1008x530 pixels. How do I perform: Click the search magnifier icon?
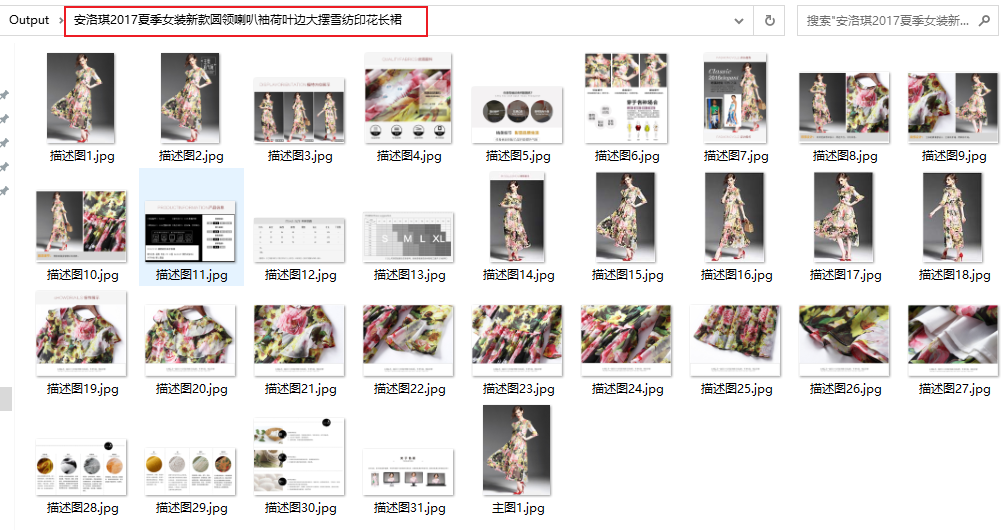984,21
